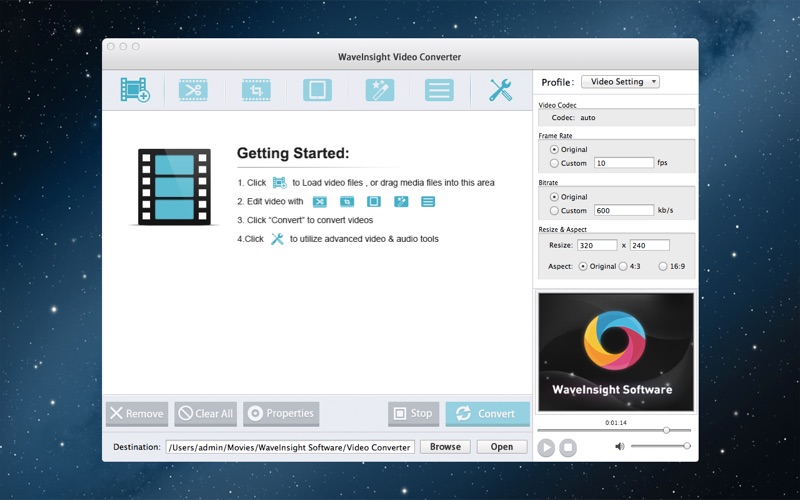This screenshot has height=500, width=800.
Task: Click the WaveInsight Video Converter window title
Action: pyautogui.click(x=399, y=57)
